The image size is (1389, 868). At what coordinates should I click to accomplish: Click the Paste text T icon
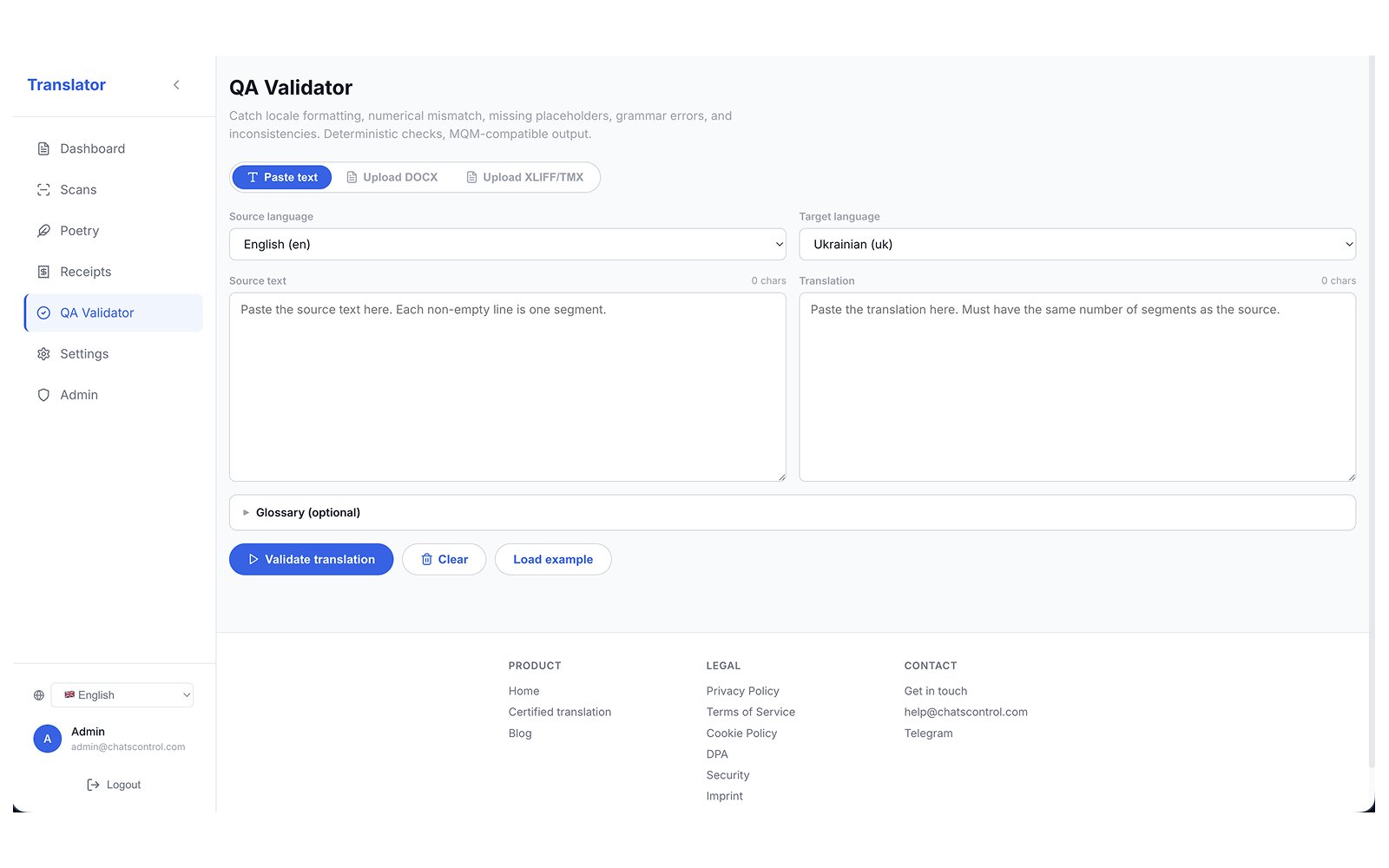253,177
